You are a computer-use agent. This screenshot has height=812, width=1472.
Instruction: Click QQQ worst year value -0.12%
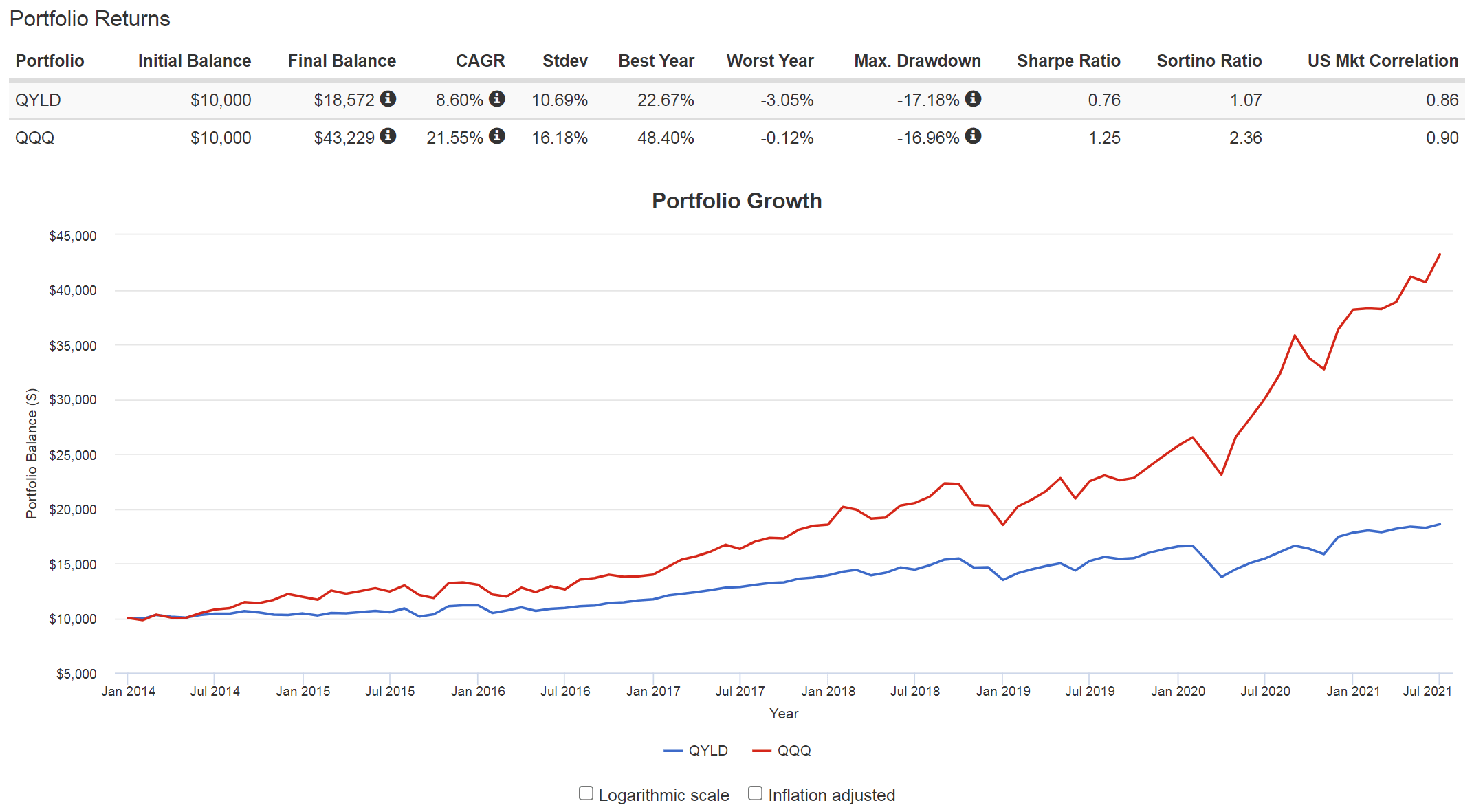787,138
